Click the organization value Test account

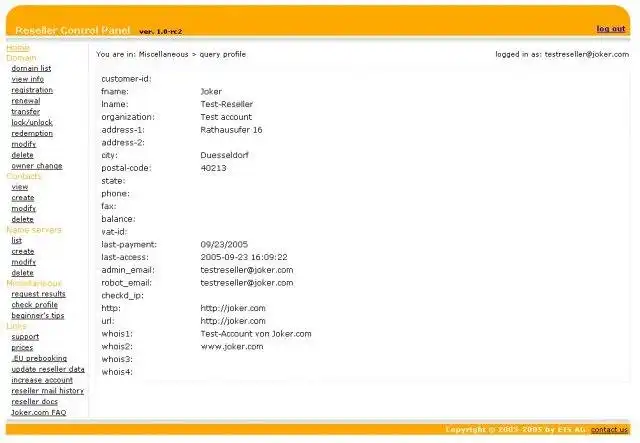pos(226,117)
